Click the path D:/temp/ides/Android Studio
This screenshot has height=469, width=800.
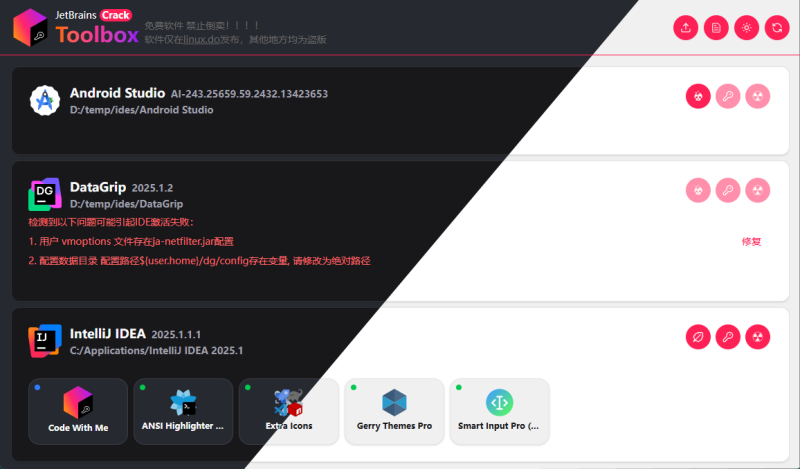click(141, 110)
